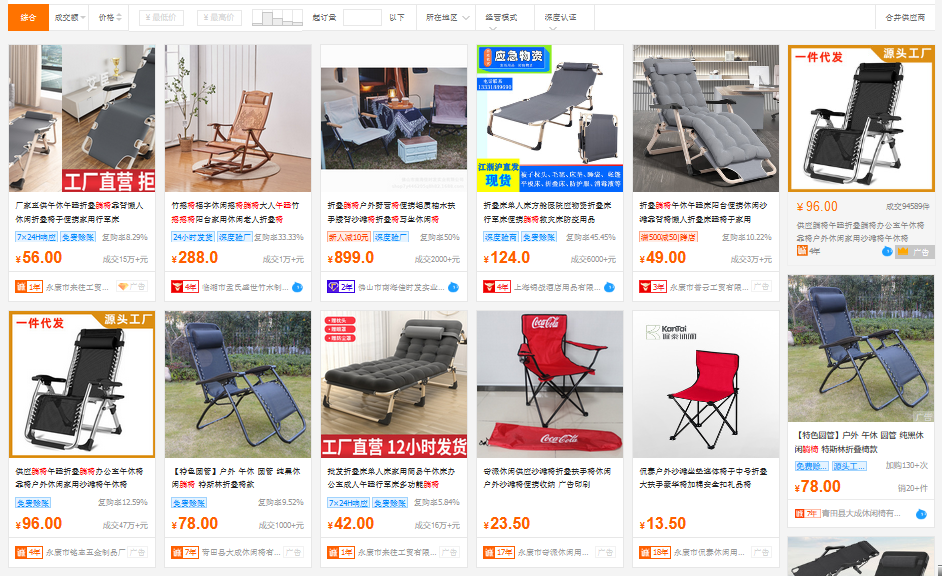Toggle the 深度认证 filter
942x576 pixels.
[561, 17]
